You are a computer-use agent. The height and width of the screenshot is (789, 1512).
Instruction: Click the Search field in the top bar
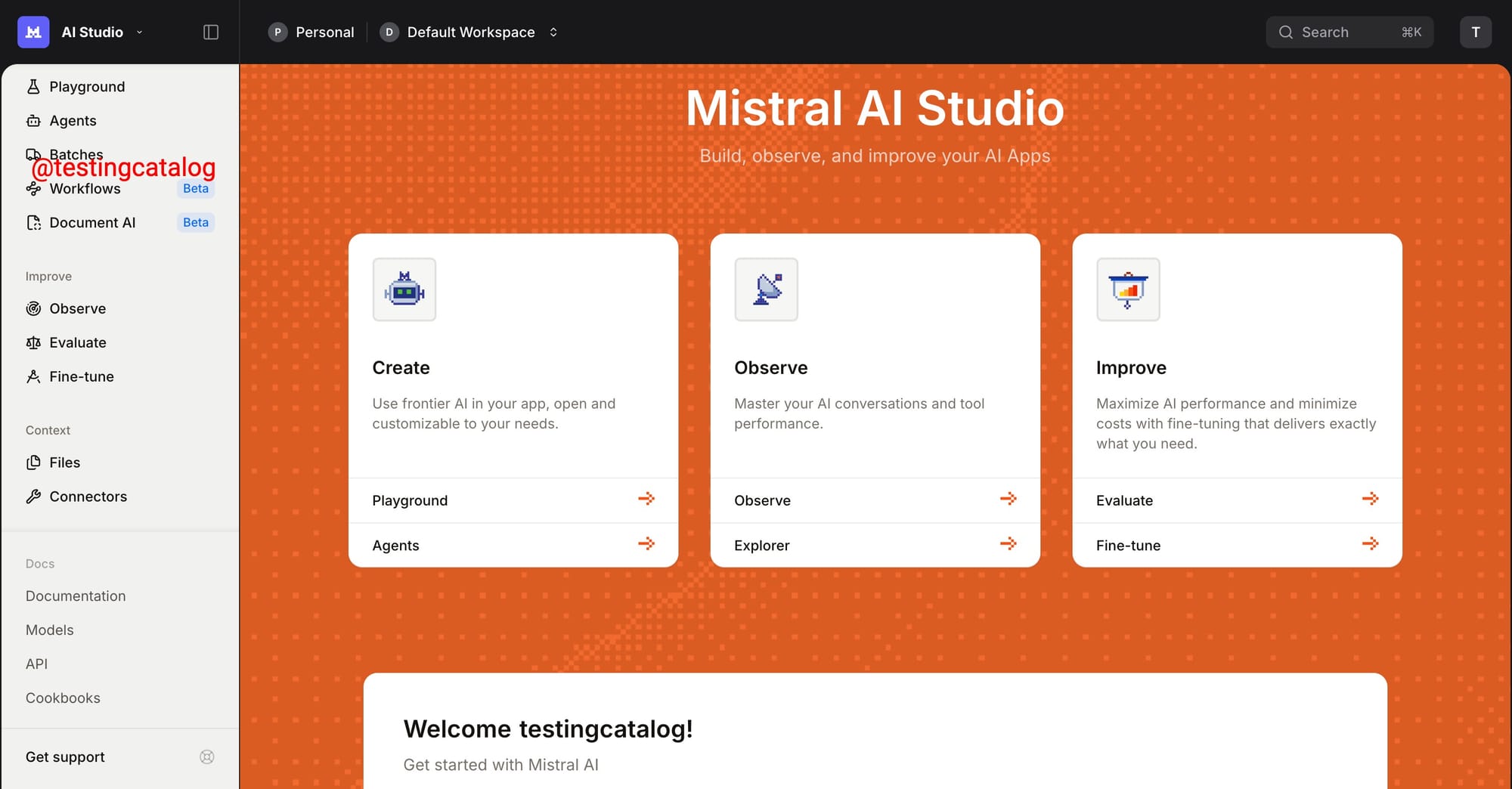tap(1350, 32)
